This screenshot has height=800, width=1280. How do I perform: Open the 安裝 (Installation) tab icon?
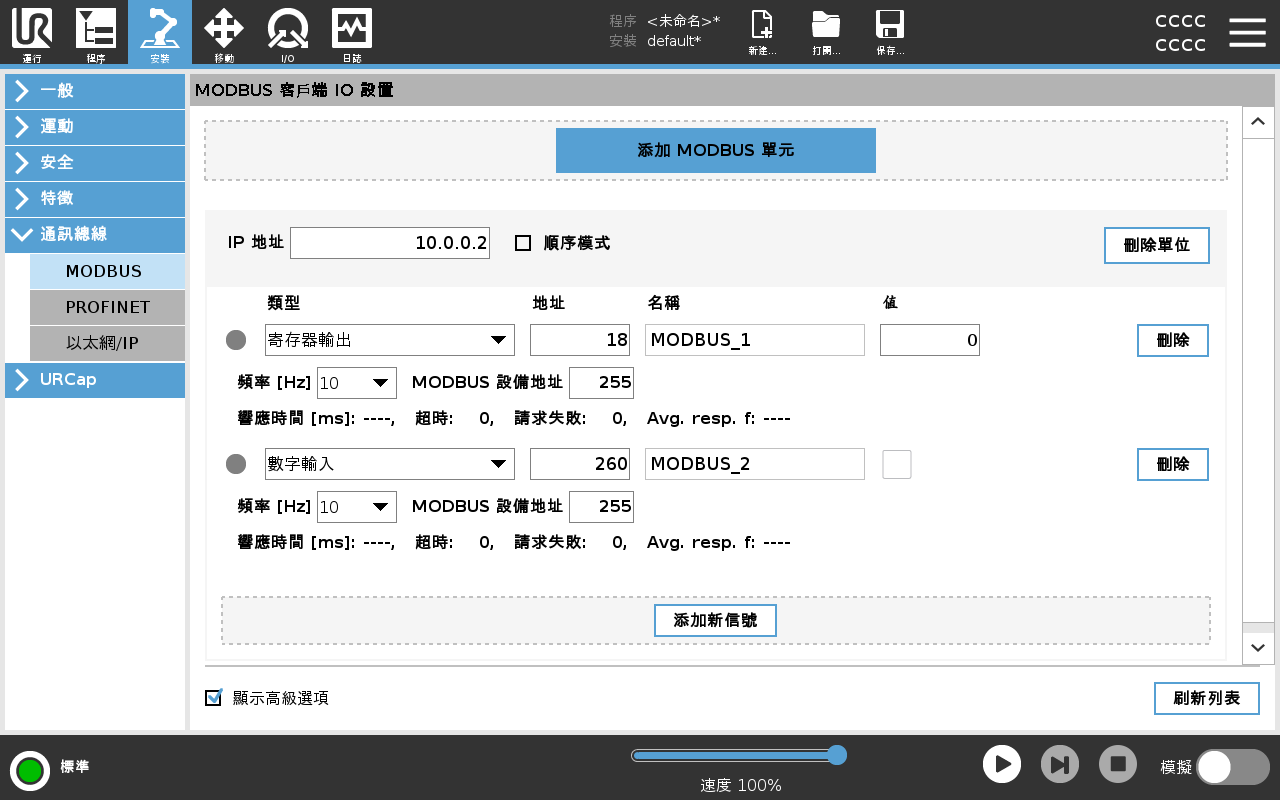point(160,33)
